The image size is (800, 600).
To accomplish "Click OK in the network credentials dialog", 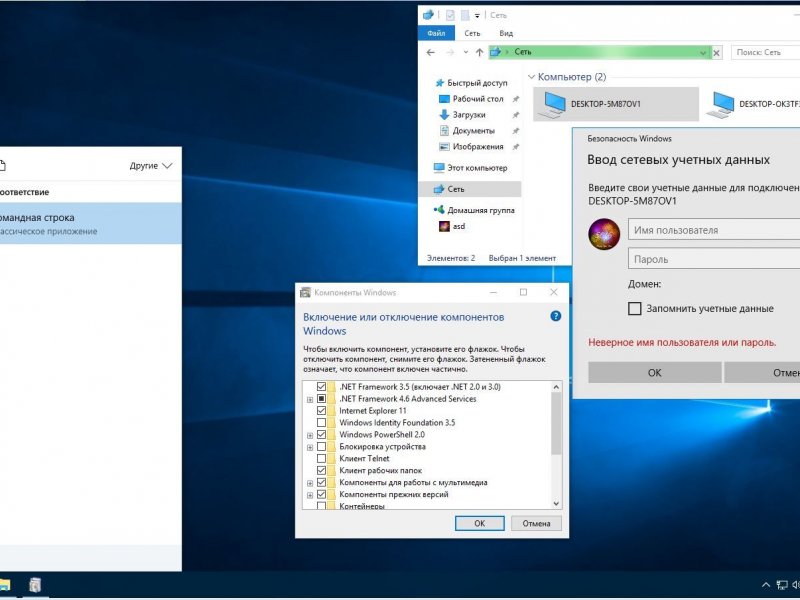I will tap(655, 372).
